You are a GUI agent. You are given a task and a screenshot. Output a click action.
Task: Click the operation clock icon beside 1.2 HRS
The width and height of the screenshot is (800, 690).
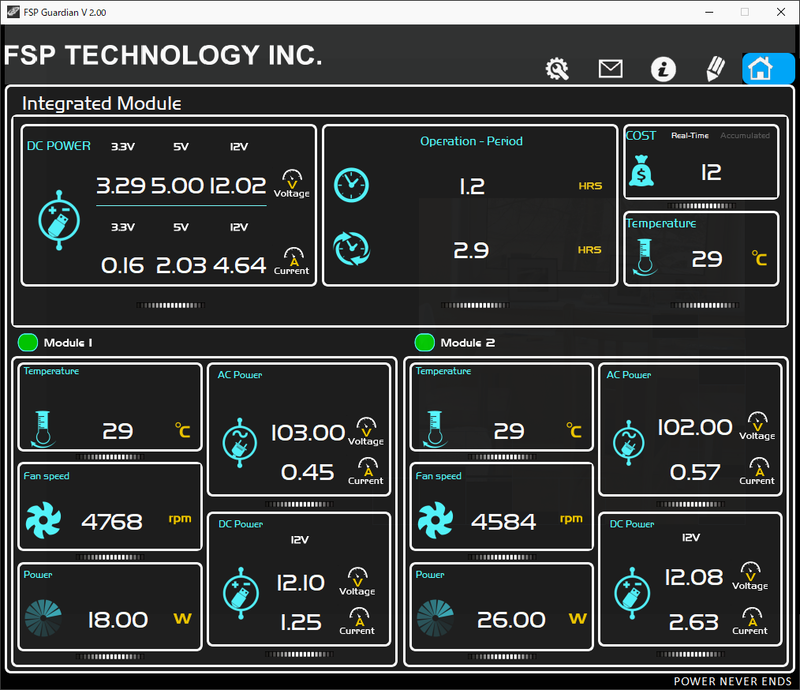pyautogui.click(x=351, y=185)
